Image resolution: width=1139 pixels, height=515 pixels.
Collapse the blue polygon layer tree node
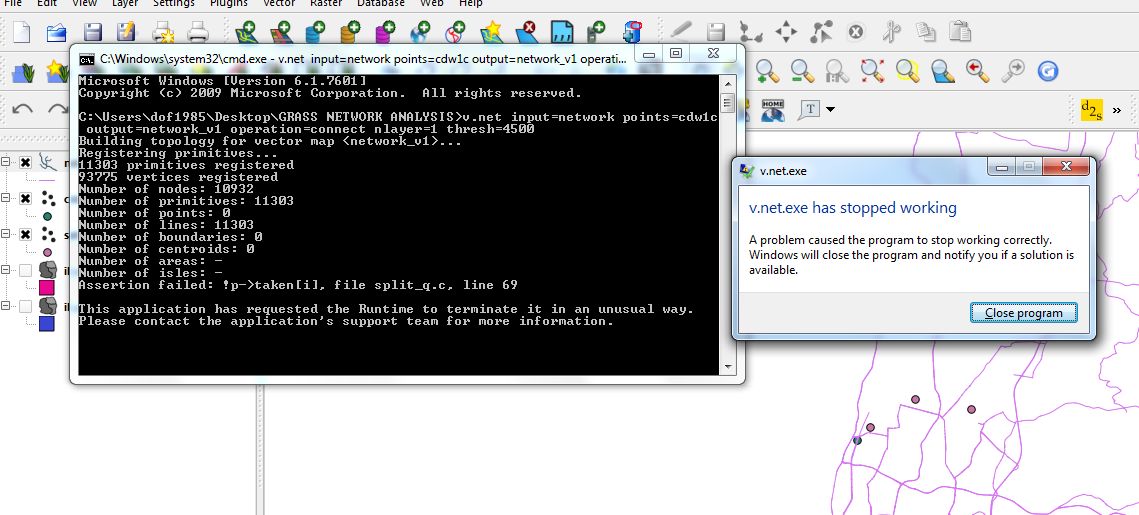[6, 306]
